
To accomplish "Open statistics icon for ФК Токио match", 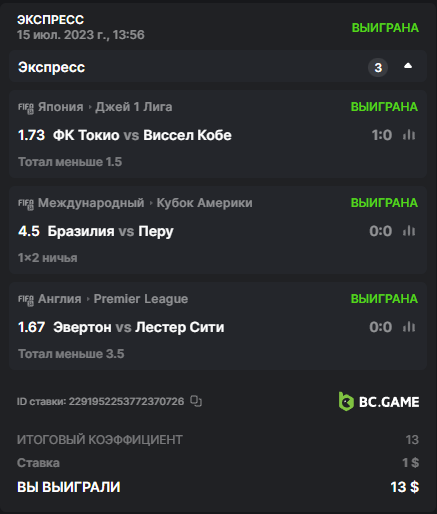I will pos(409,135).
